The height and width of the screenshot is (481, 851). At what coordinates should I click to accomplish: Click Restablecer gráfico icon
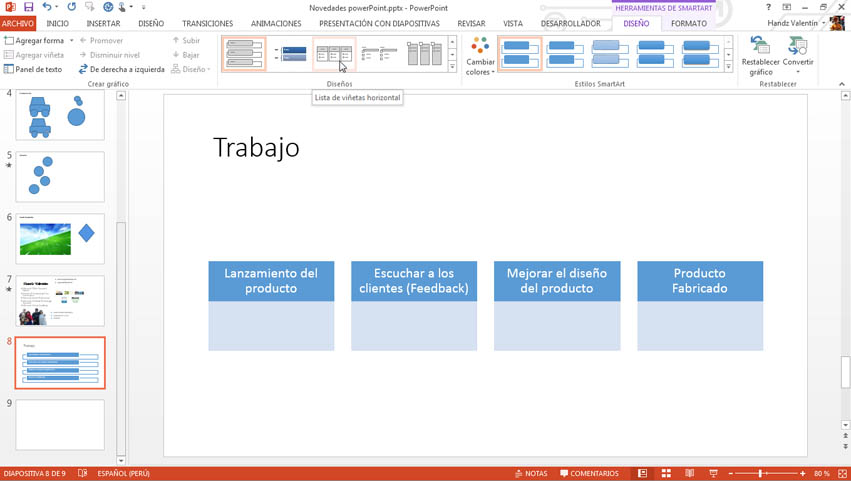click(760, 55)
